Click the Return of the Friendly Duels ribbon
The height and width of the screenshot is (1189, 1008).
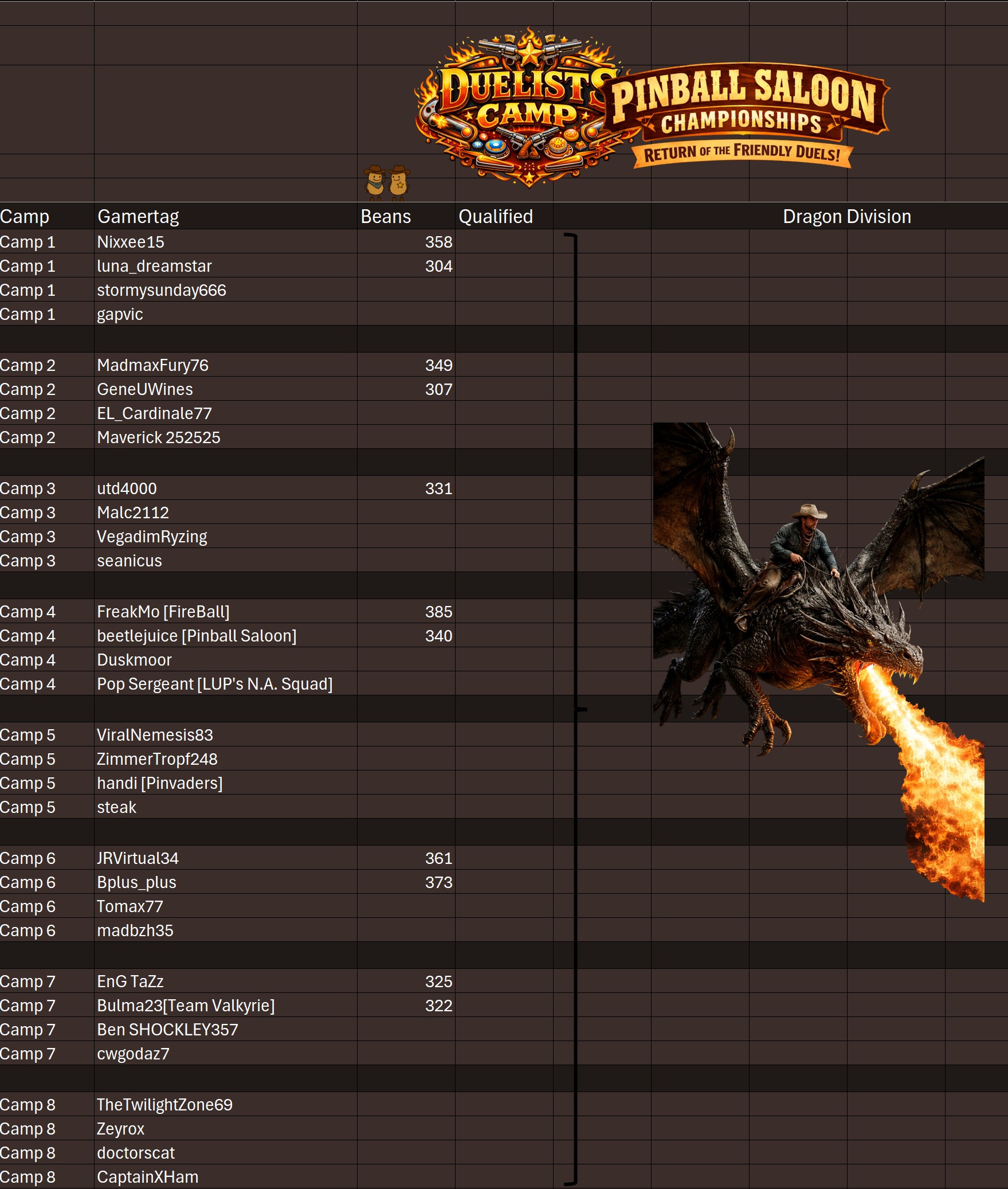[x=742, y=154]
